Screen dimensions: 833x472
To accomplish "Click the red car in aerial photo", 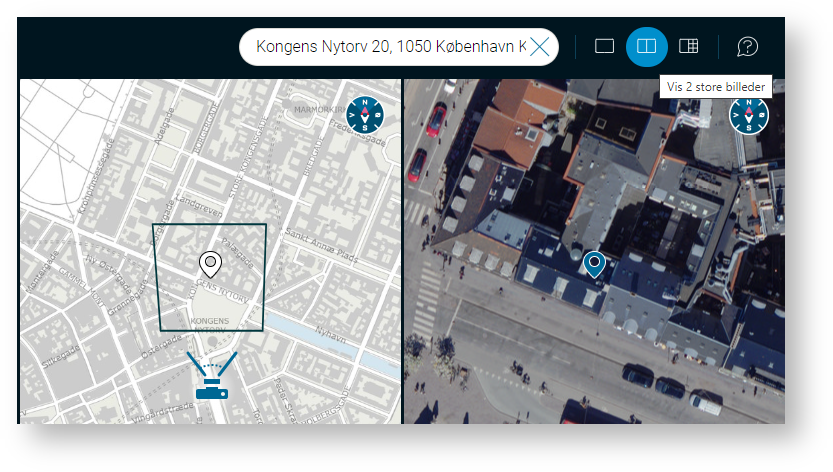I will tap(436, 119).
